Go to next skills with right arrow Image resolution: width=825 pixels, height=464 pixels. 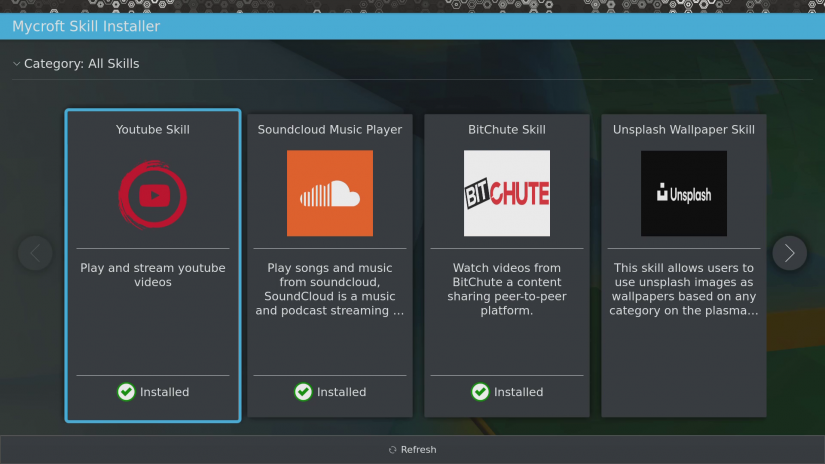pos(789,253)
